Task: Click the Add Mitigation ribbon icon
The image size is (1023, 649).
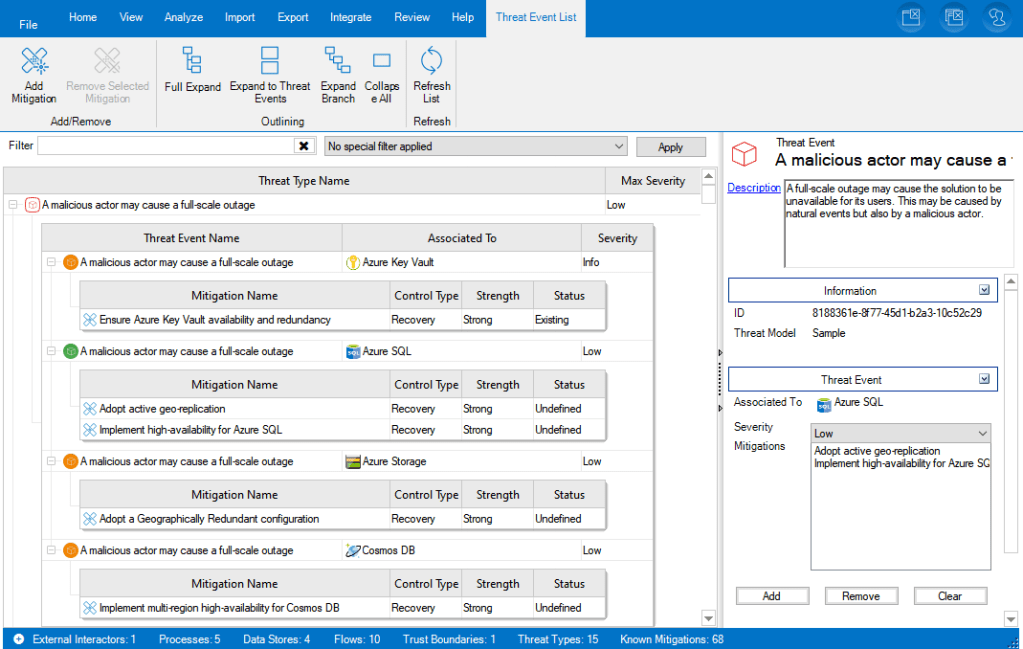Action: coord(34,62)
